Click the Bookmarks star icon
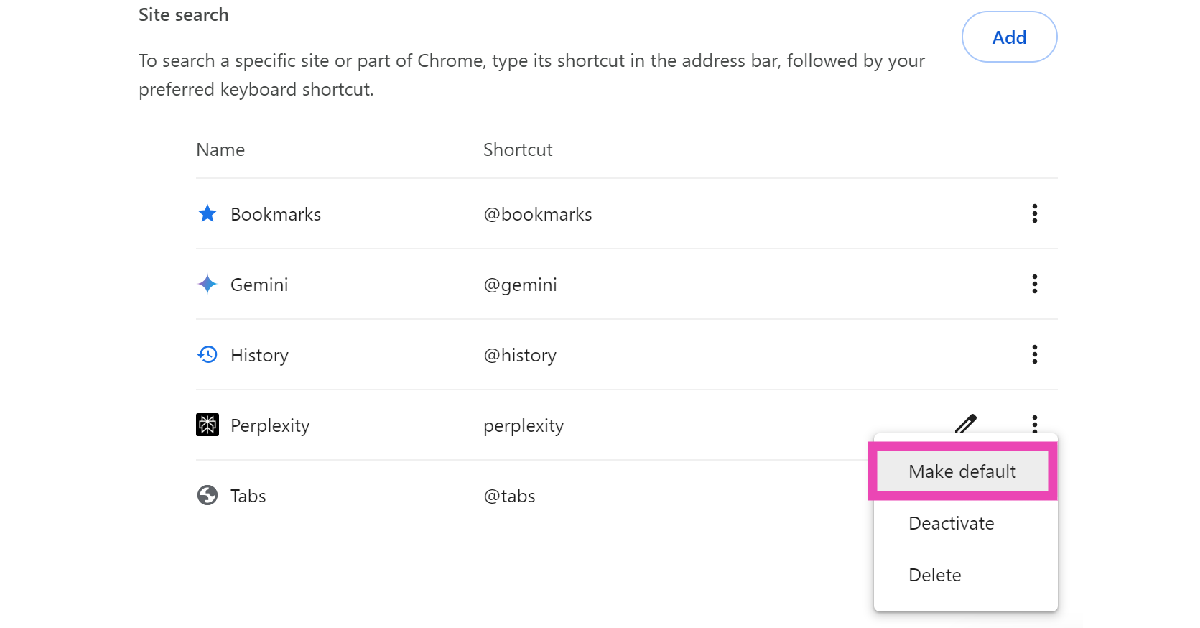Screen dimensions: 1200x628 click(207, 214)
